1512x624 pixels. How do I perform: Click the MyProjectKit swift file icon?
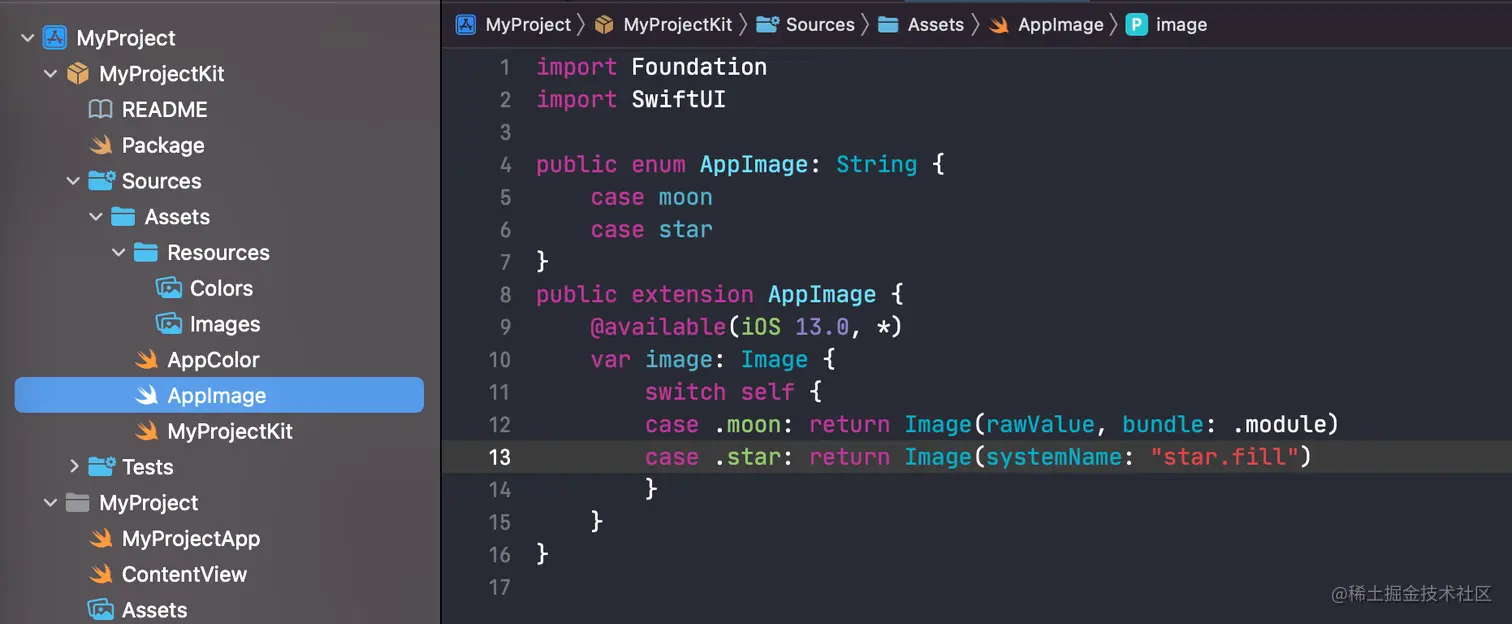pos(146,431)
